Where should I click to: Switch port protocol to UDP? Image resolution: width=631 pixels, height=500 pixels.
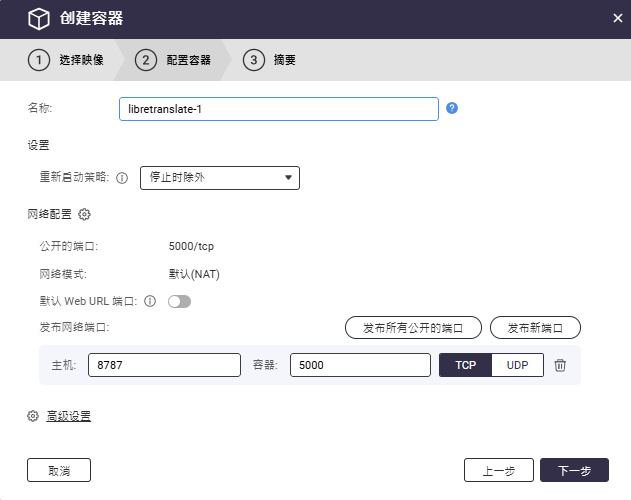[517, 366]
